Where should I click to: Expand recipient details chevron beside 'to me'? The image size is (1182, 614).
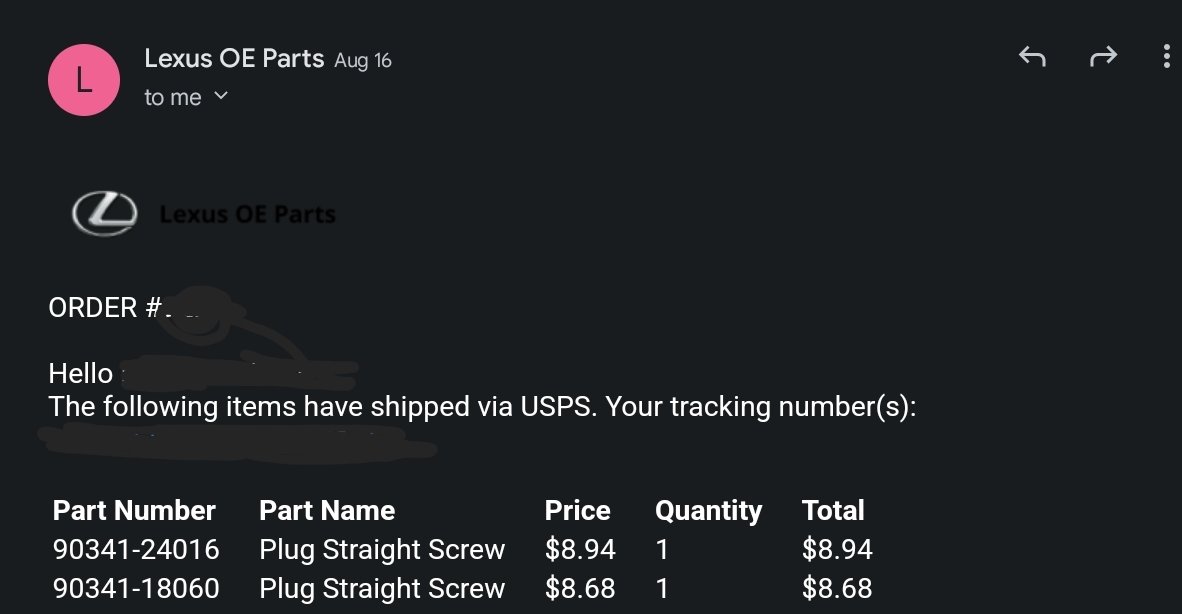coord(221,96)
